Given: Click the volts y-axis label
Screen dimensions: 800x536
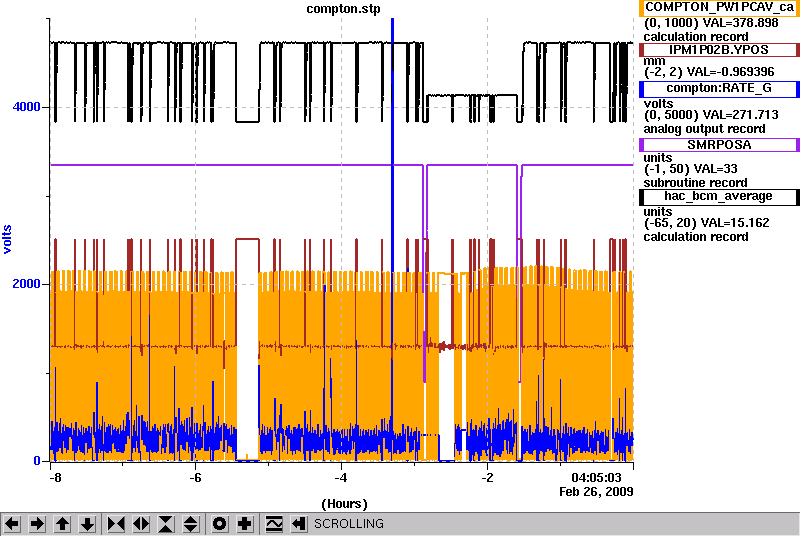Looking at the screenshot, I should point(7,239).
